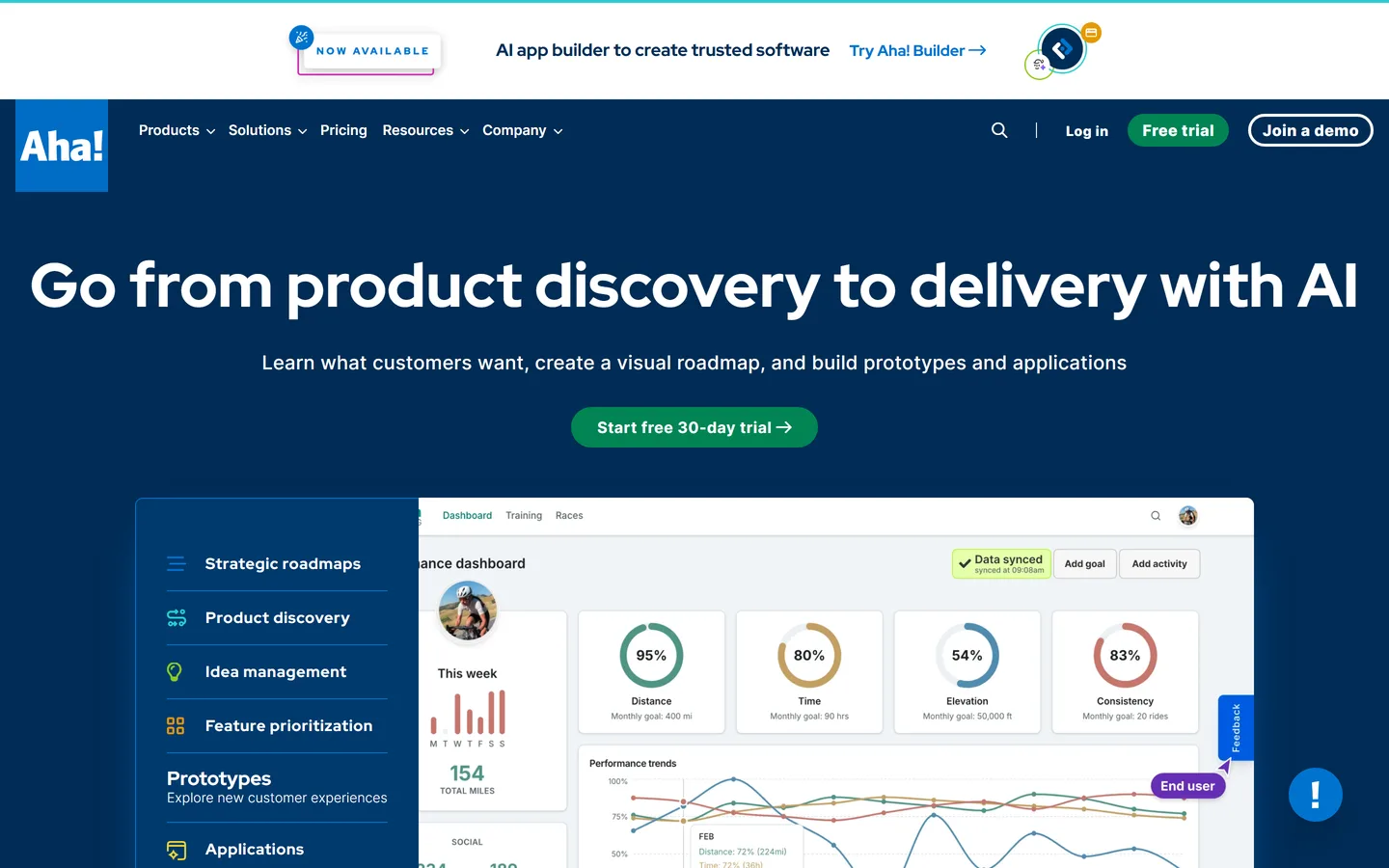1389x868 pixels.
Task: Switch to the Training tab in preview
Action: click(x=524, y=516)
